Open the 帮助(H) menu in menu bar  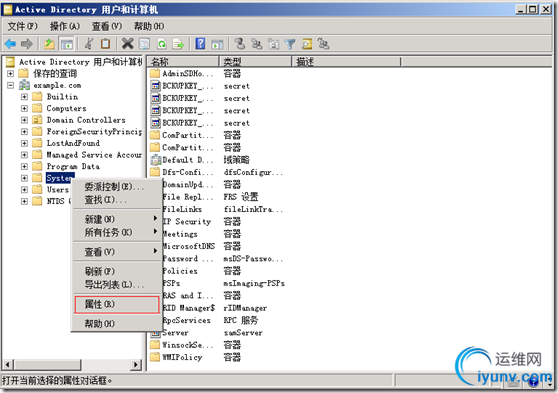(x=149, y=26)
